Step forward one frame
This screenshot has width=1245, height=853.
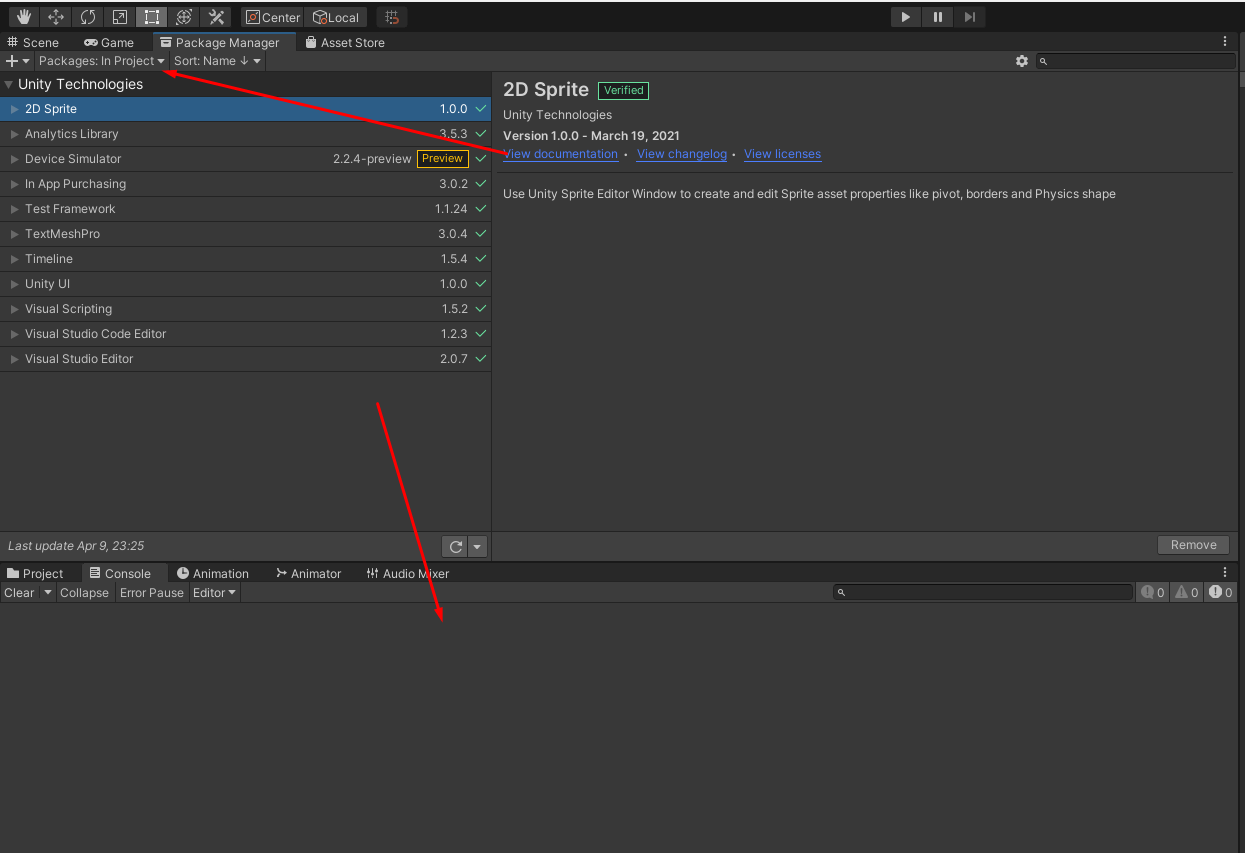click(969, 17)
